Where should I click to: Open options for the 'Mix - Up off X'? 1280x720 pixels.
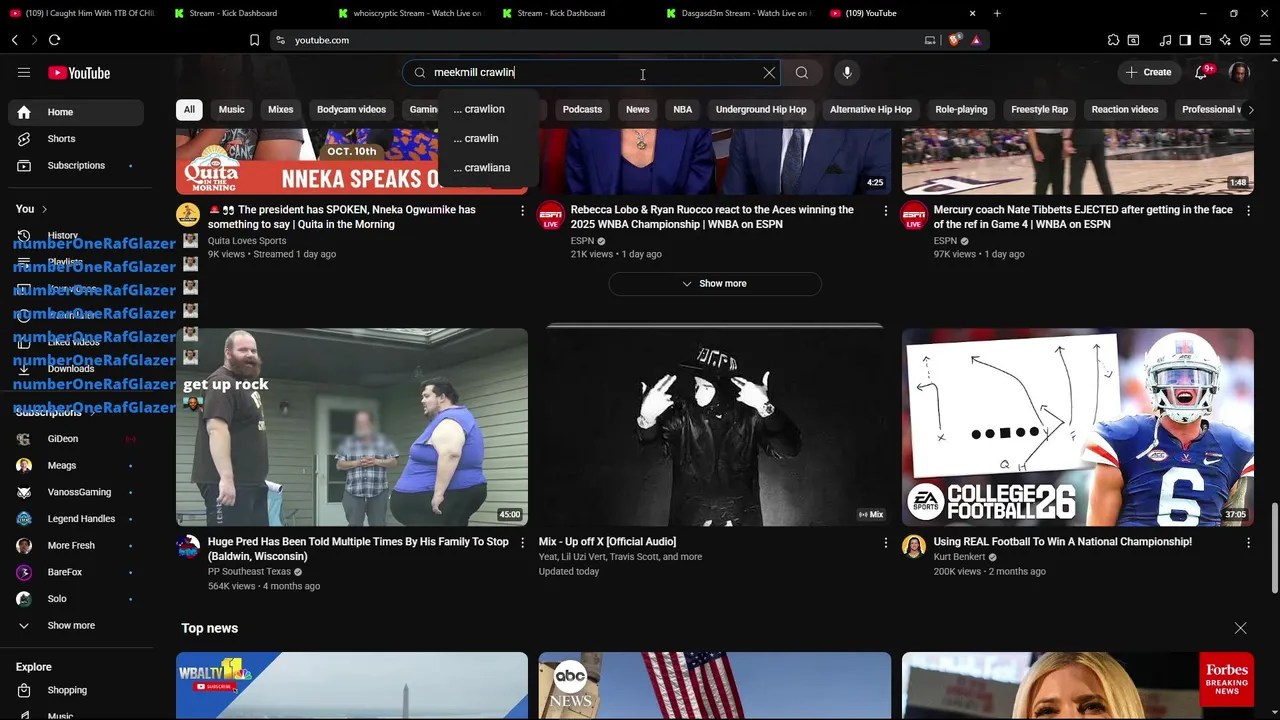click(885, 543)
